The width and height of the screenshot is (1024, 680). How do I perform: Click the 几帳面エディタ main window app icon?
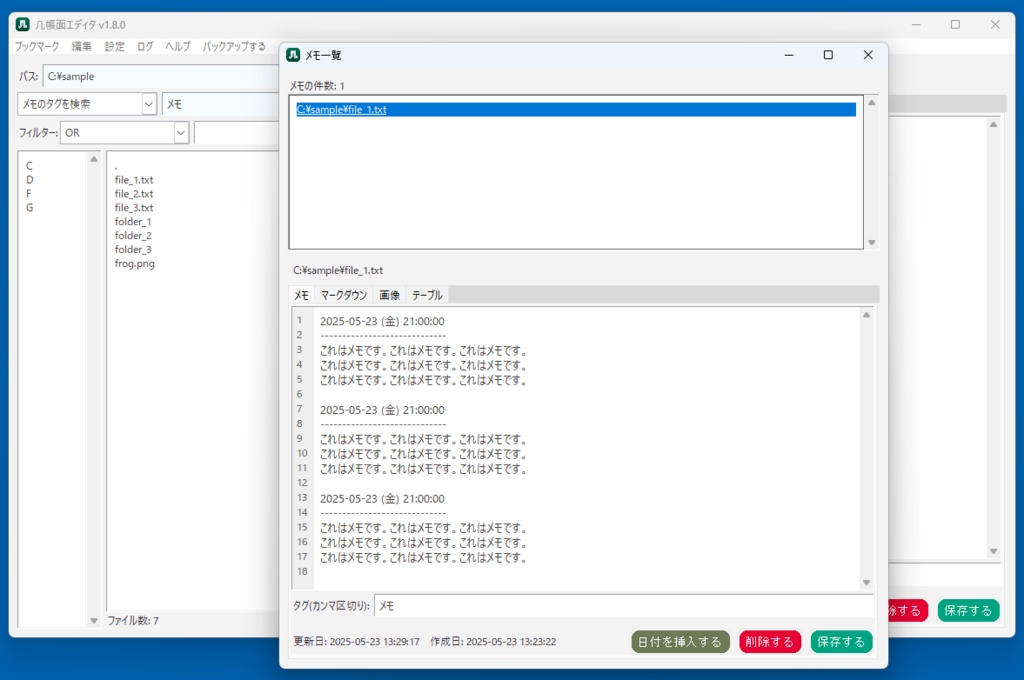click(x=23, y=24)
